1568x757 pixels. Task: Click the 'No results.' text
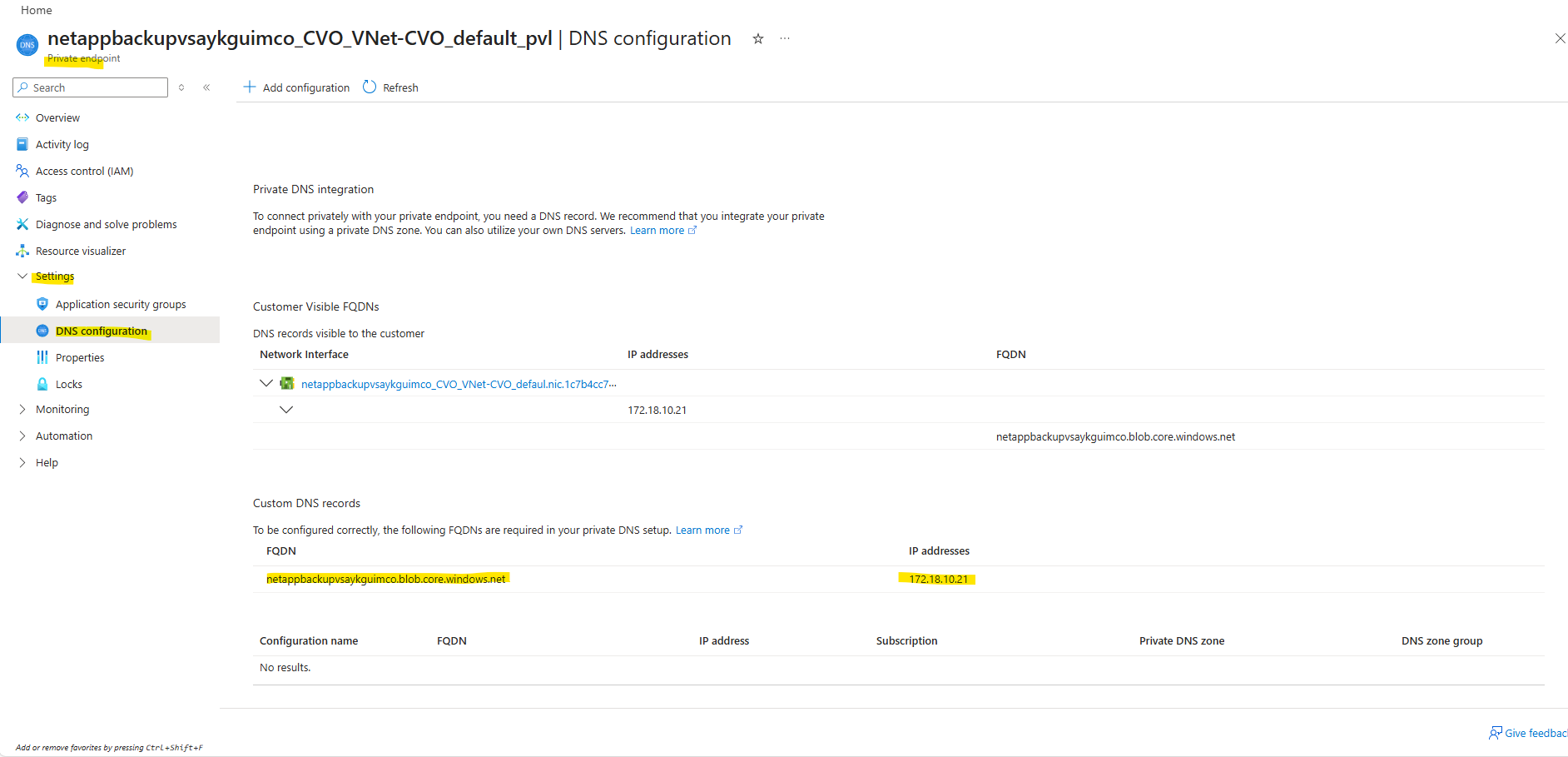coord(285,667)
